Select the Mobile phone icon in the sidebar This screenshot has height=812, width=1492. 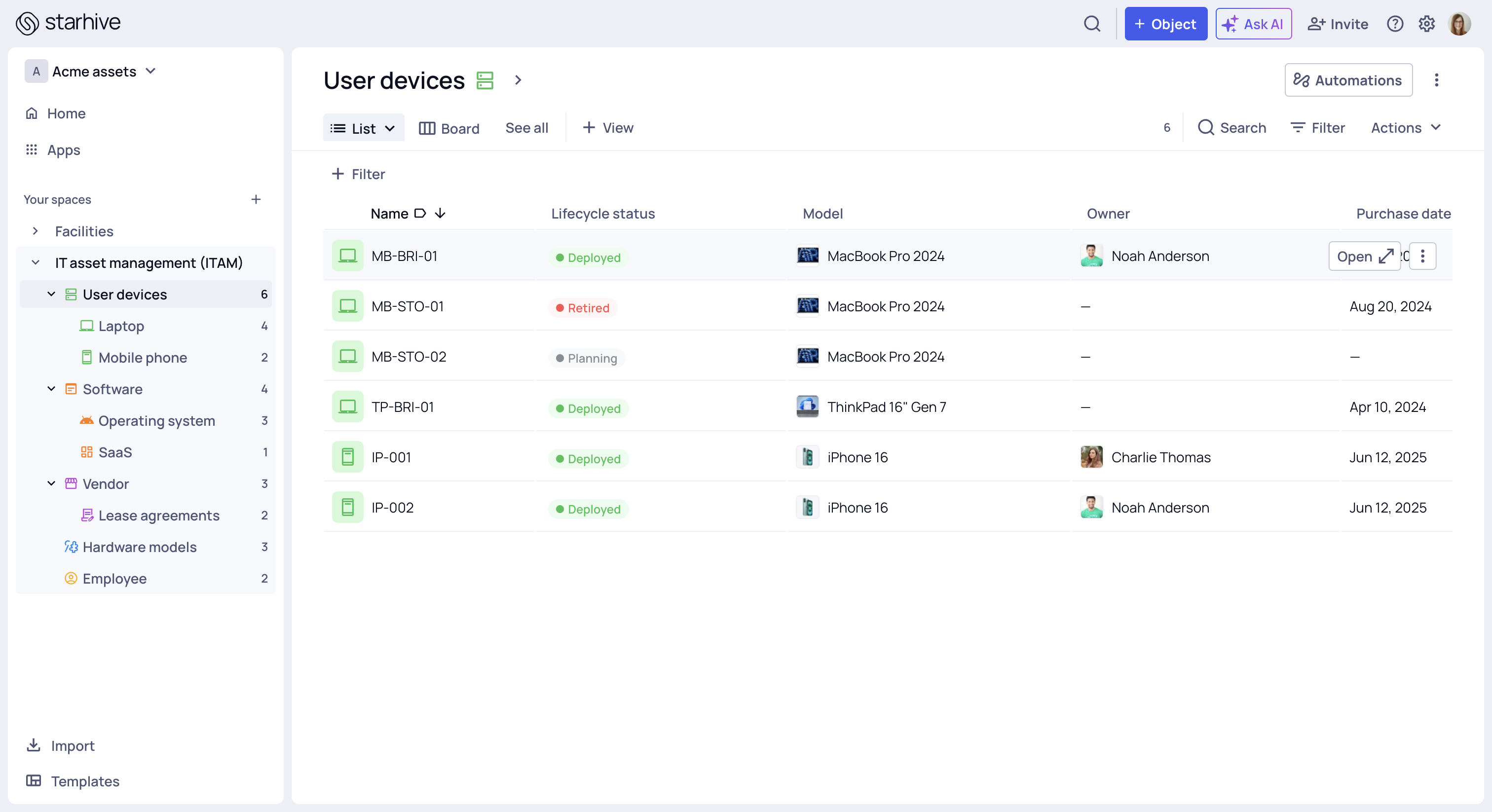[x=87, y=357]
